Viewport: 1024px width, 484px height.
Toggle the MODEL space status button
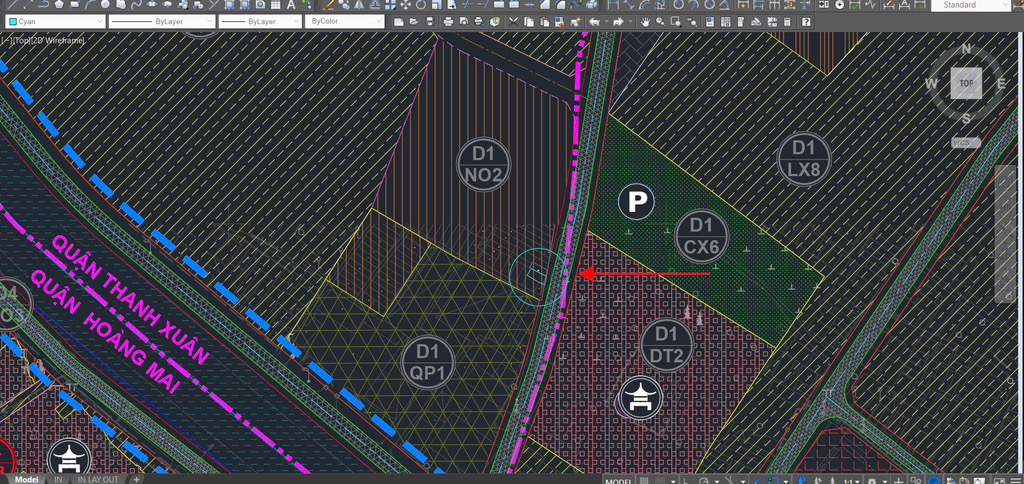pyautogui.click(x=618, y=479)
